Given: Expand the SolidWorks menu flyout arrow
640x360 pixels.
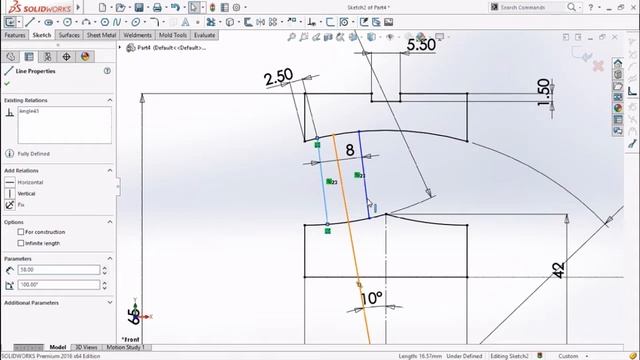Looking at the screenshot, I should coord(78,7).
